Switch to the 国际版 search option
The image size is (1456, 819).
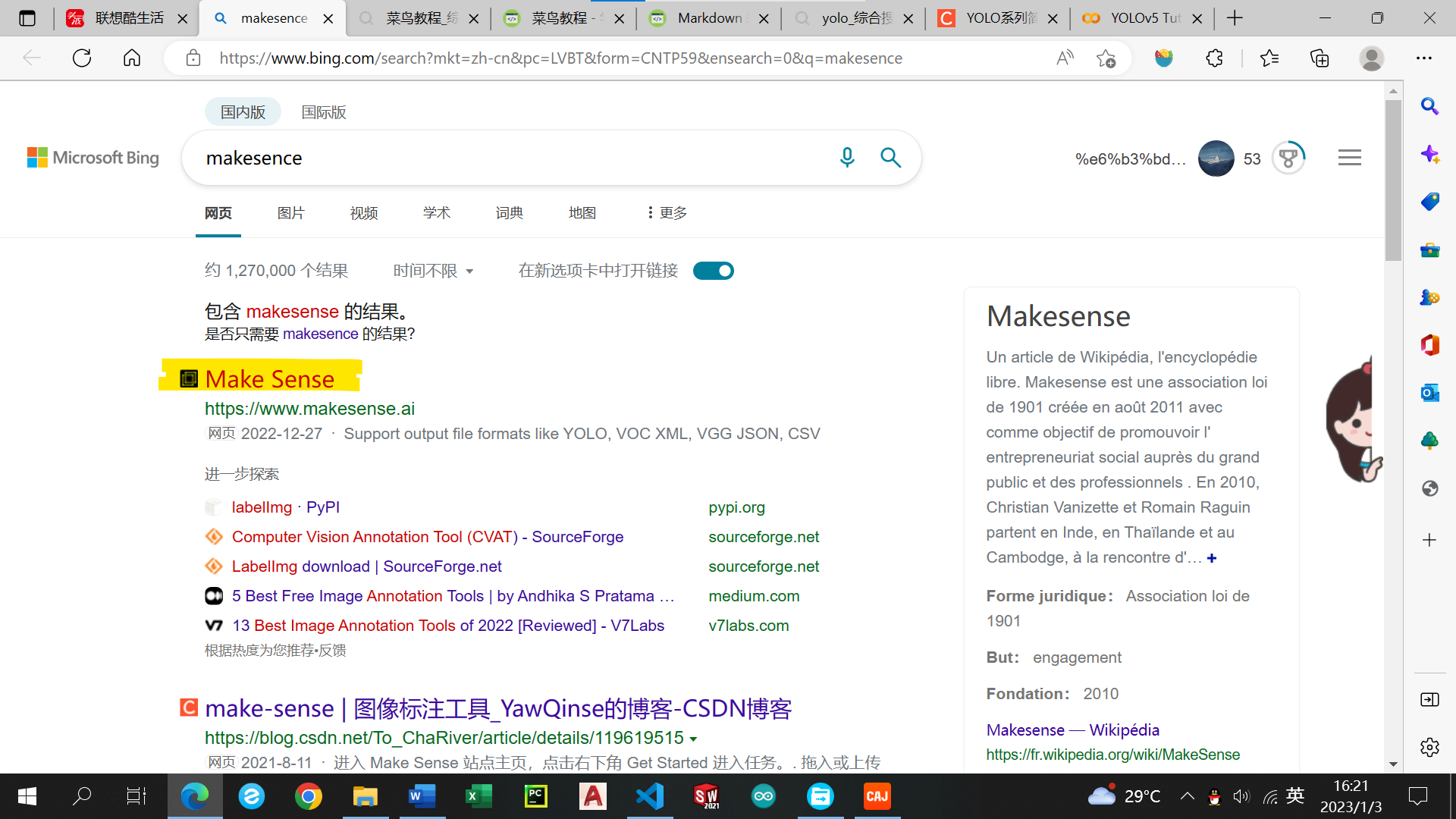point(323,112)
